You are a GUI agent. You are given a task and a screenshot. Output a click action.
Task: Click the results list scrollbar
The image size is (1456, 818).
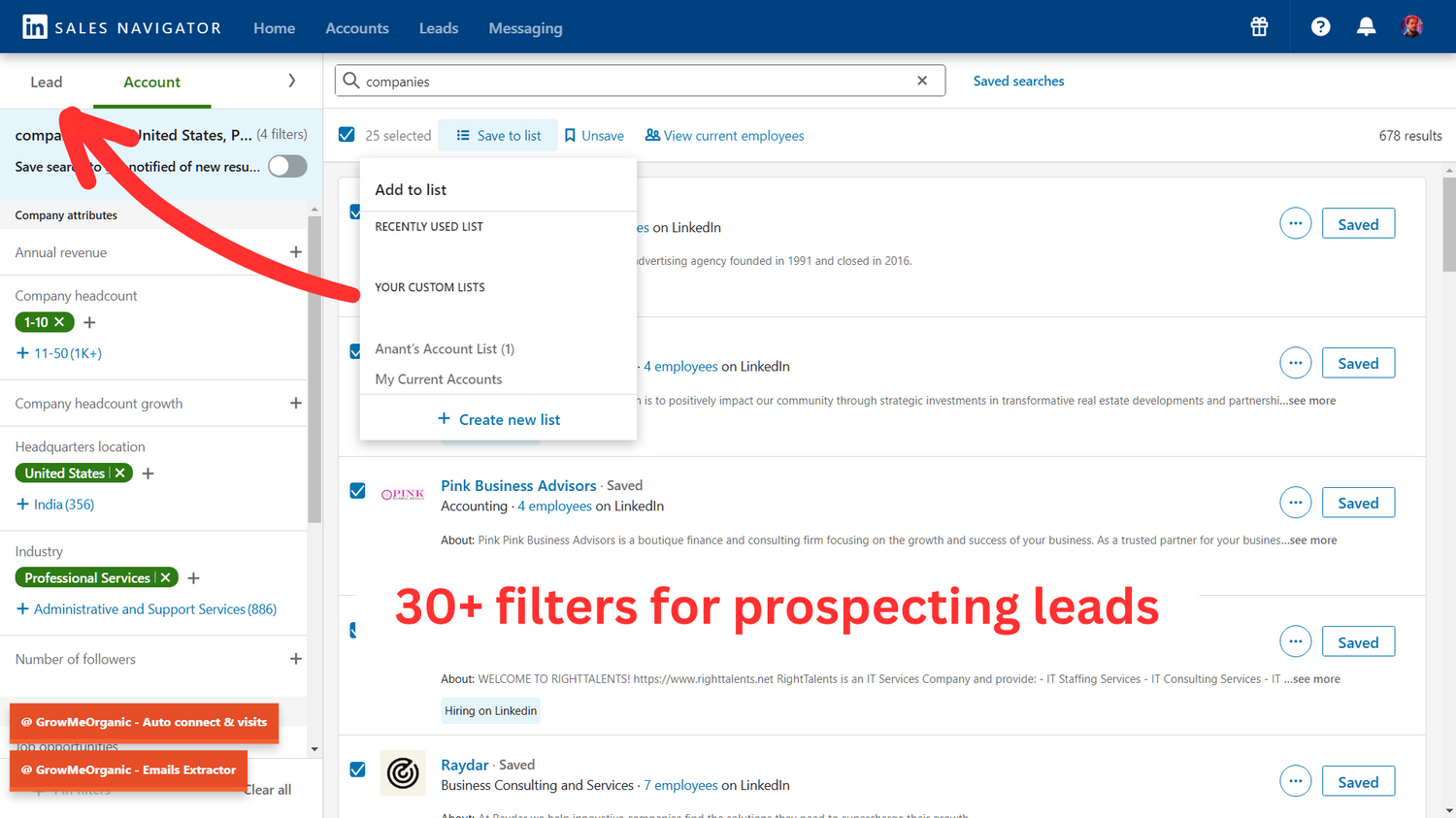(x=1448, y=223)
